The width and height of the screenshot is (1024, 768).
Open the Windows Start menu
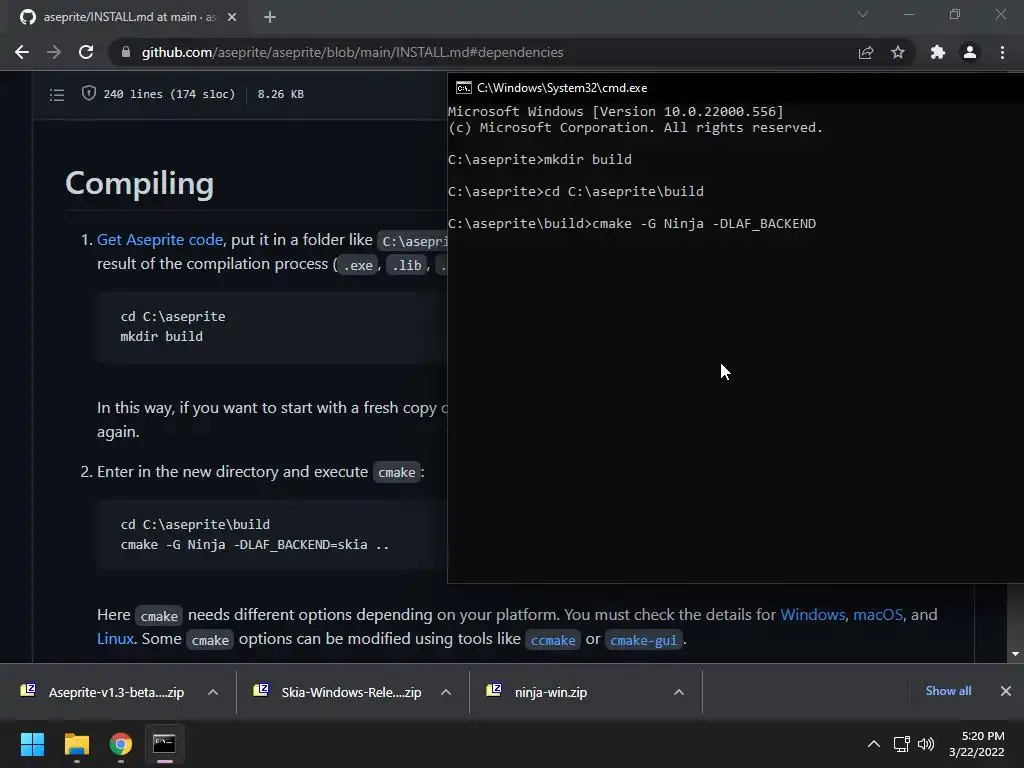(32, 744)
